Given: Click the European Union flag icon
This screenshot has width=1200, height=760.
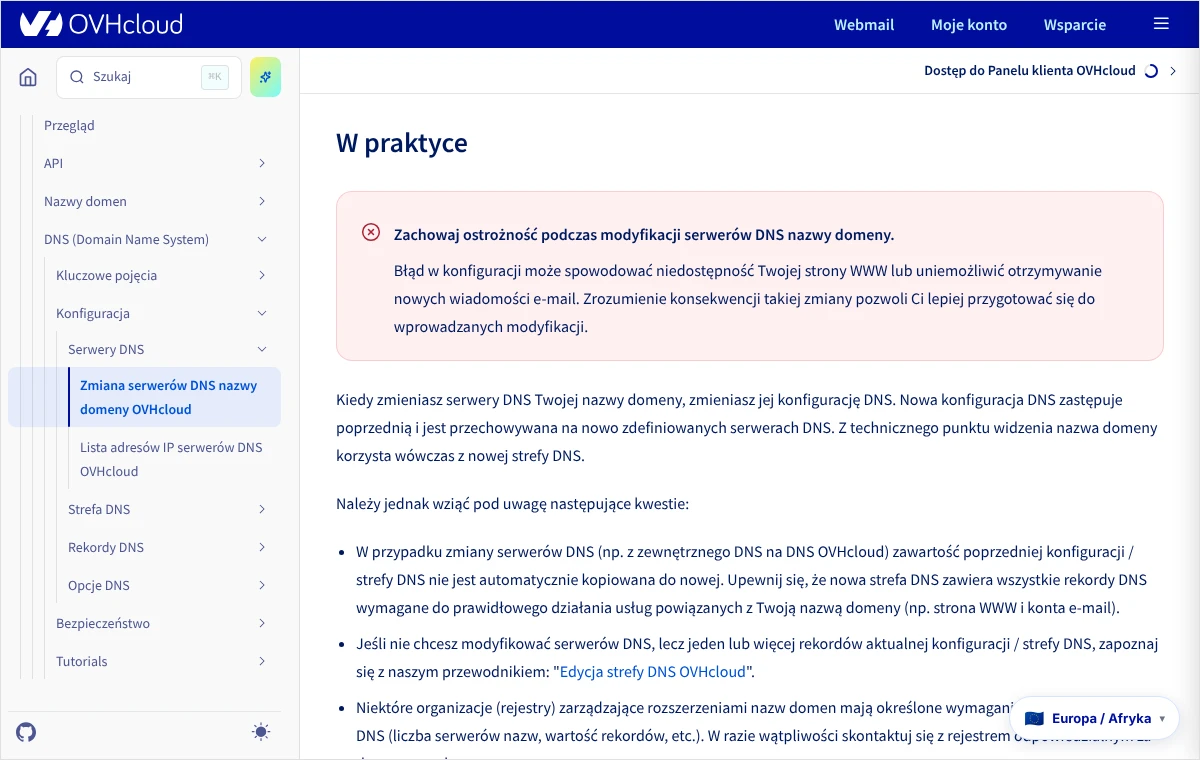Looking at the screenshot, I should (x=1034, y=718).
